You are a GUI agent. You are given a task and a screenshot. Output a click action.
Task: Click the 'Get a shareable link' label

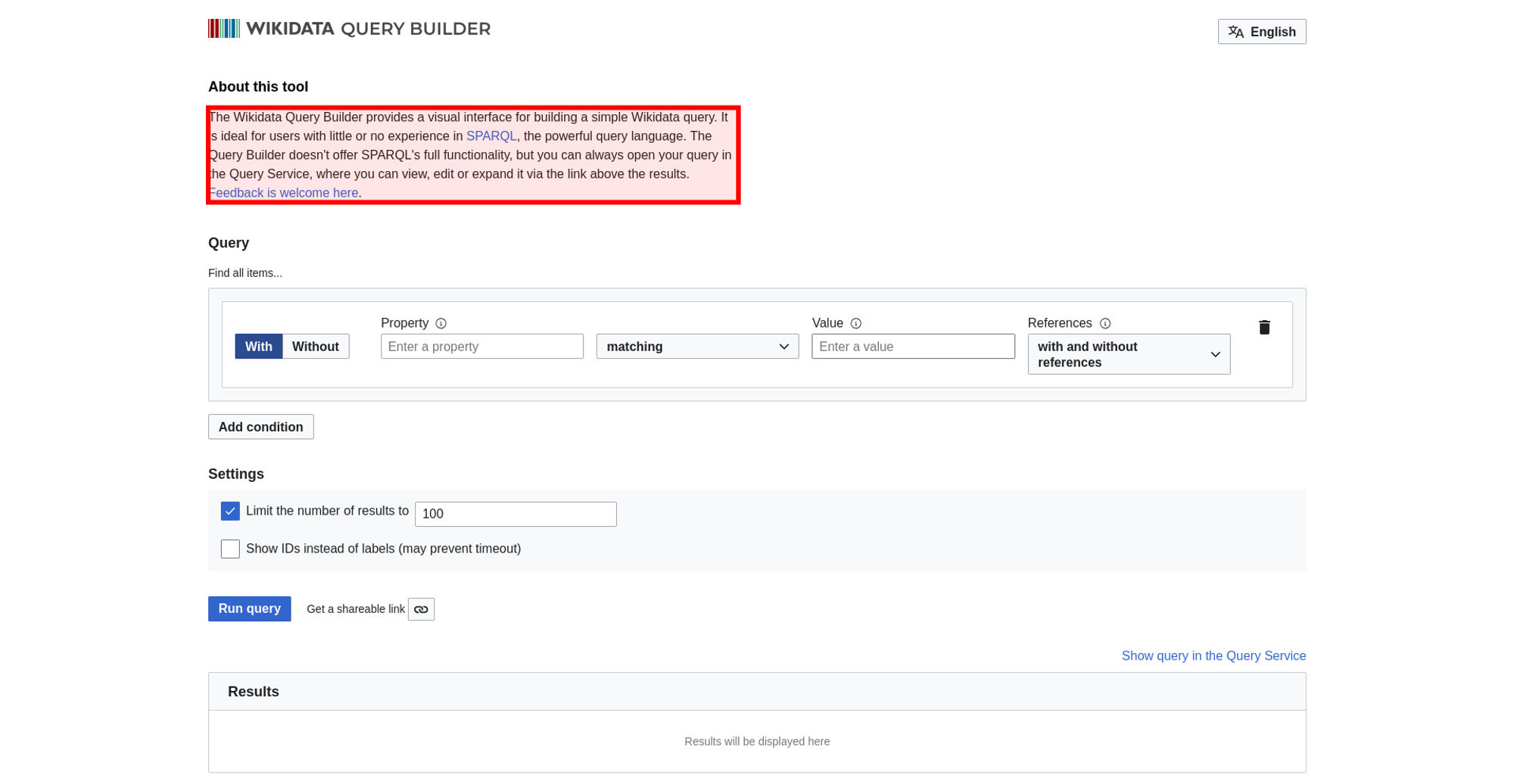point(356,609)
